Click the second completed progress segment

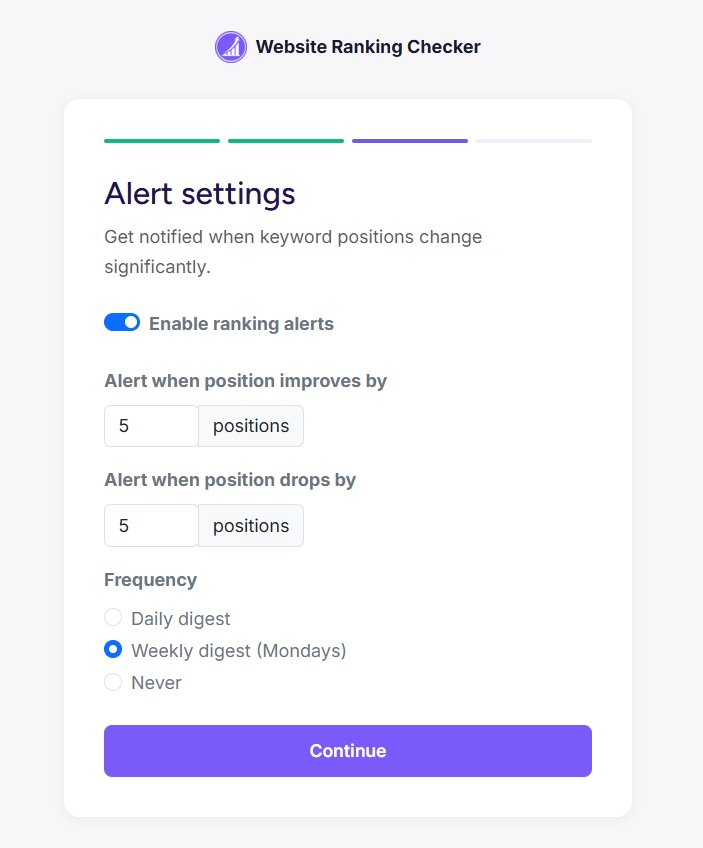285,140
